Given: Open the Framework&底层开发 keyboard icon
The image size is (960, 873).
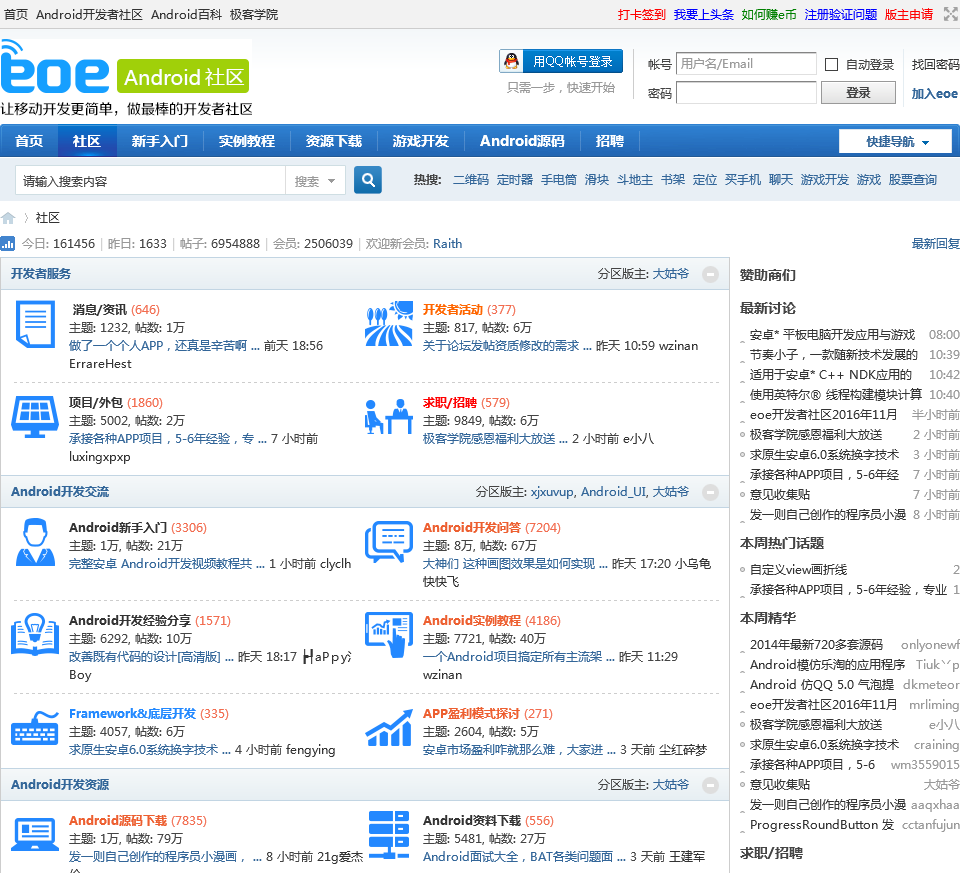Looking at the screenshot, I should point(35,728).
